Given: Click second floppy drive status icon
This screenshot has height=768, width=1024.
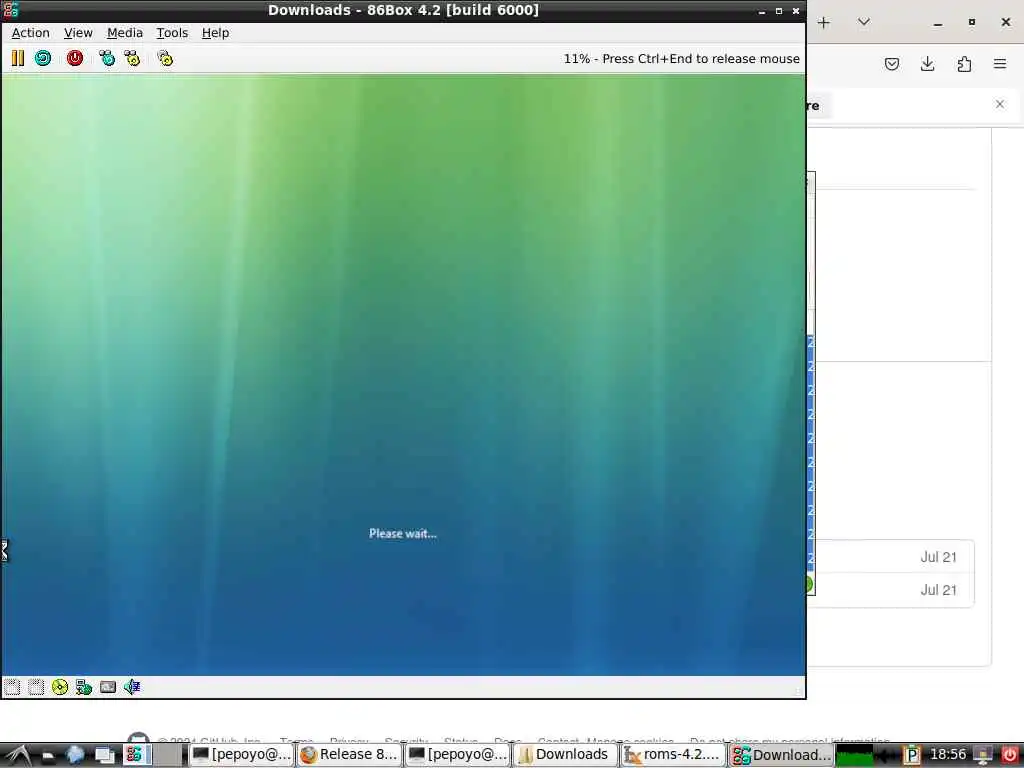Looking at the screenshot, I should click(x=36, y=687).
